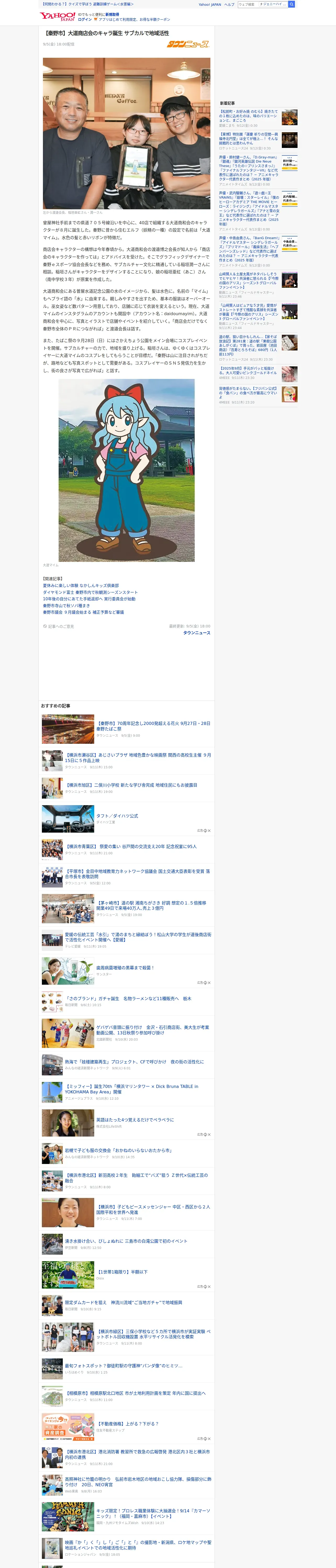The width and height of the screenshot is (336, 1568).
Task: Open the 大道マイム character illustration
Action: [126, 470]
